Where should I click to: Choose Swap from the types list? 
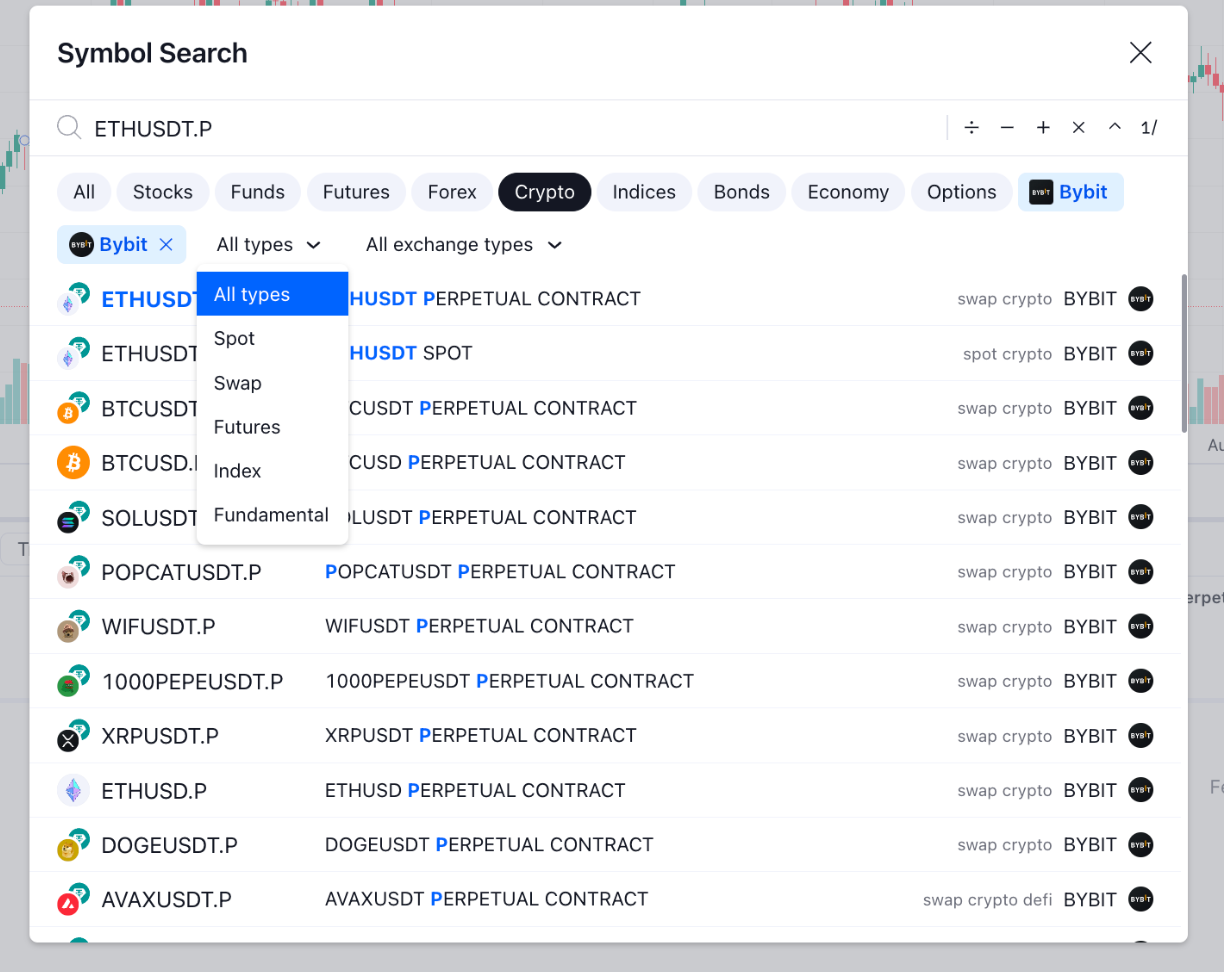[237, 383]
